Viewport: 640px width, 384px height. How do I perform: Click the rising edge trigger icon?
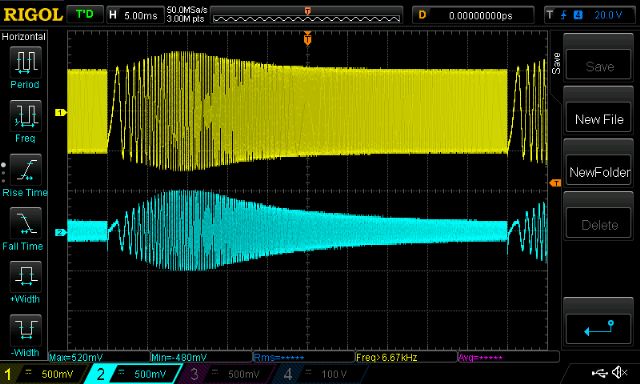click(x=564, y=16)
